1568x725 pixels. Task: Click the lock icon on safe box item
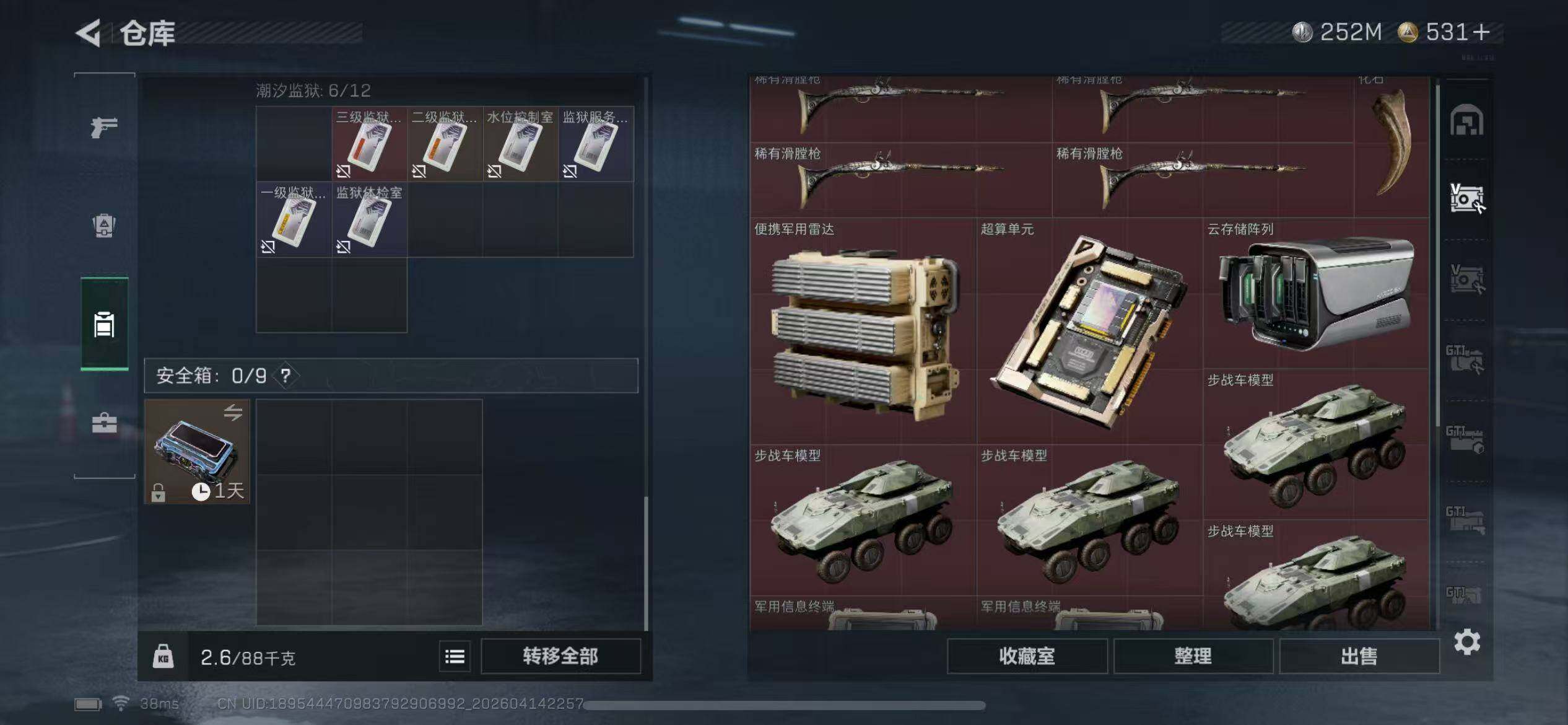158,493
